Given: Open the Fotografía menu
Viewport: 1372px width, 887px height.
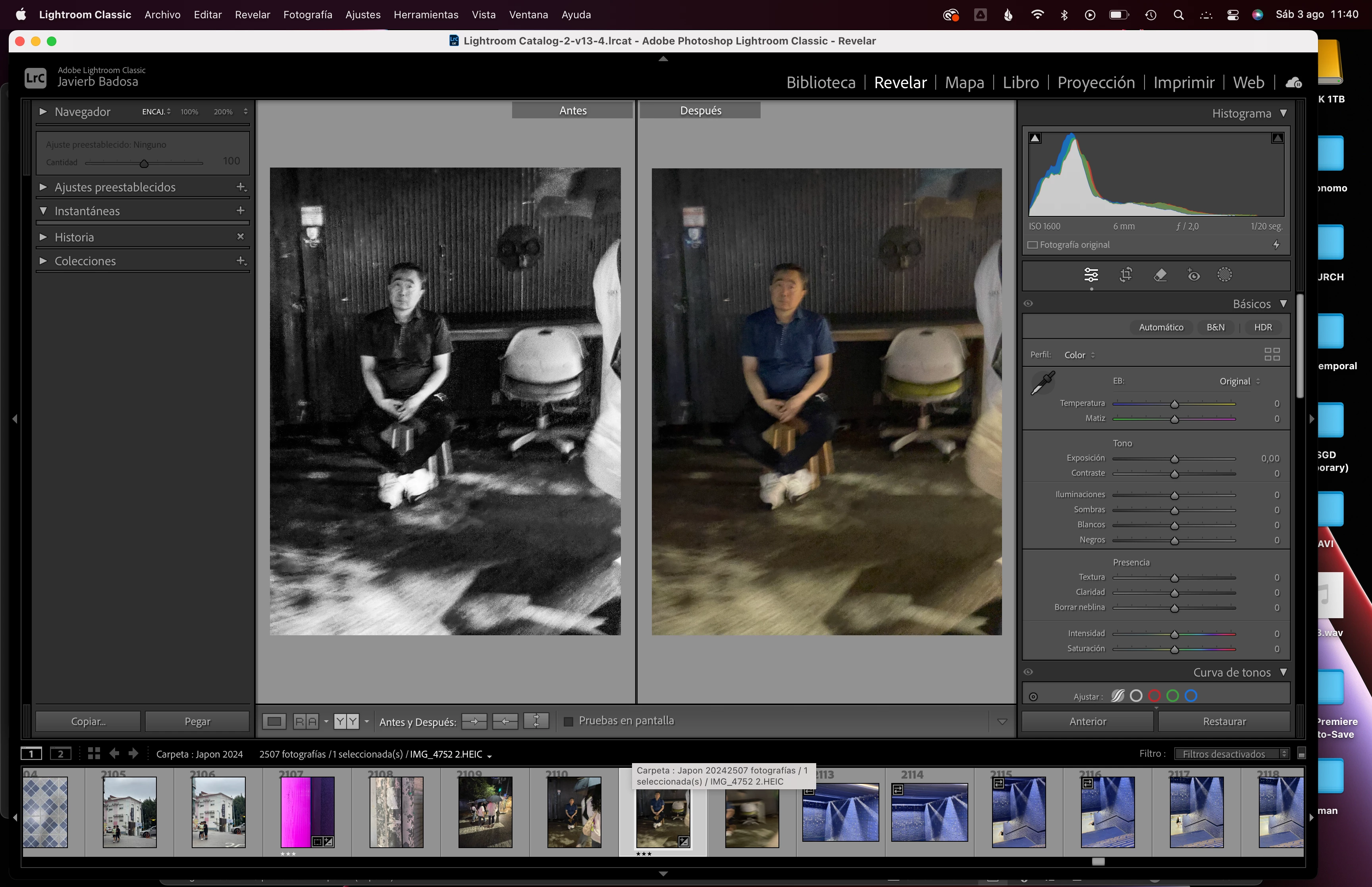Looking at the screenshot, I should (307, 14).
